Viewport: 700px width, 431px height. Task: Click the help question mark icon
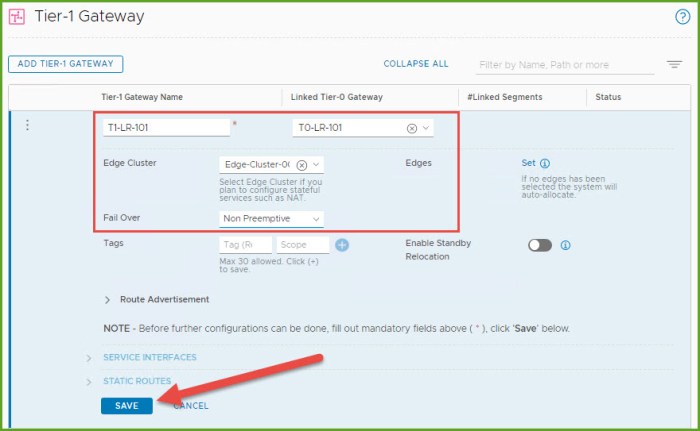tap(683, 17)
